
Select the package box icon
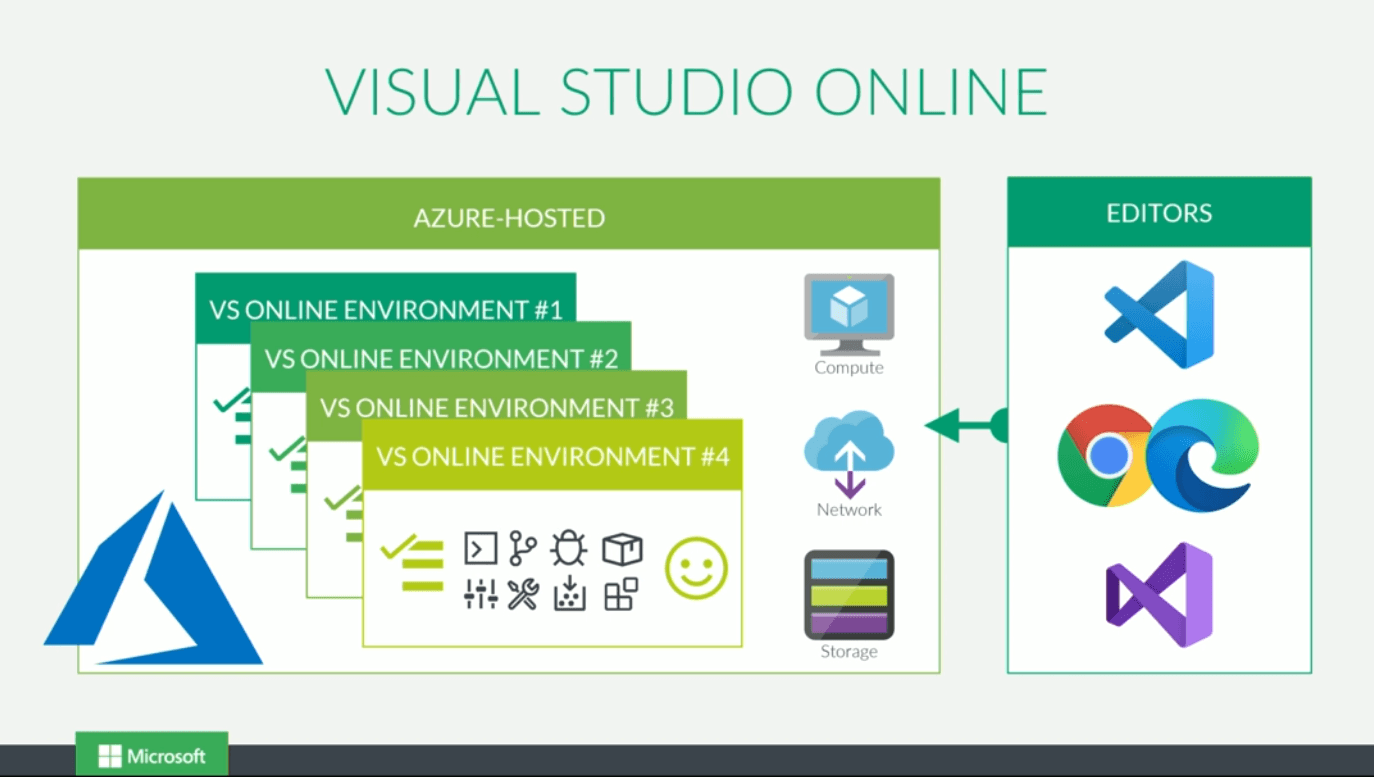[x=622, y=548]
